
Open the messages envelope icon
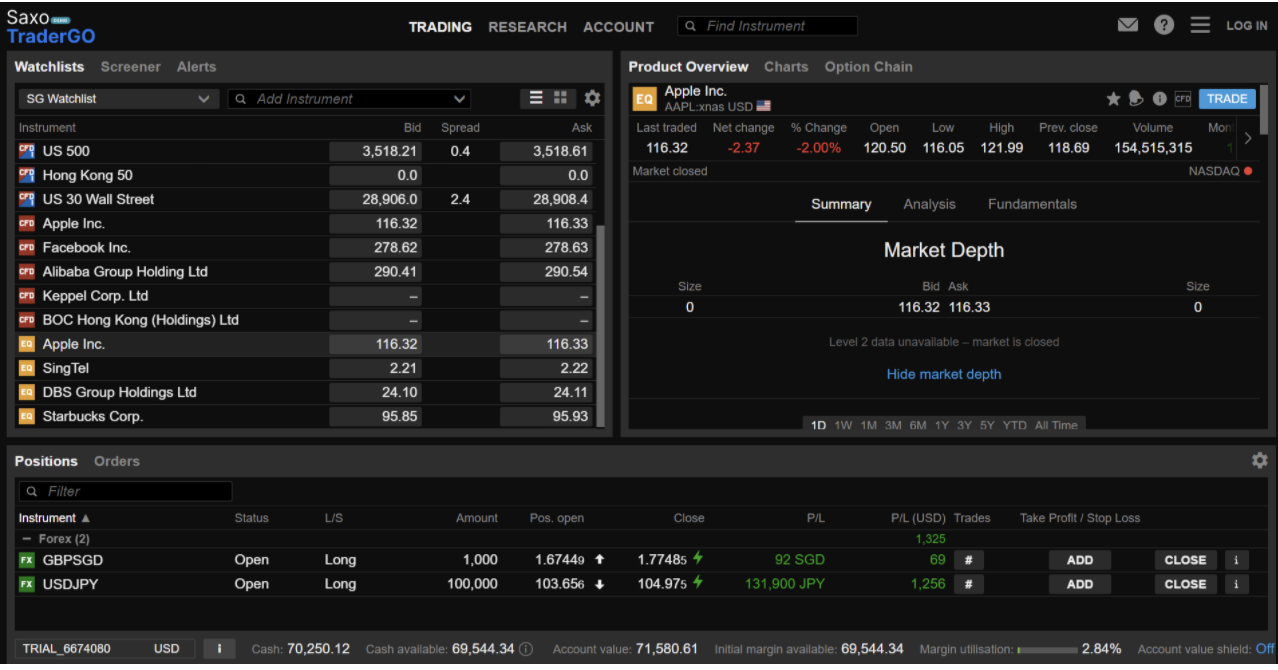[x=1128, y=26]
